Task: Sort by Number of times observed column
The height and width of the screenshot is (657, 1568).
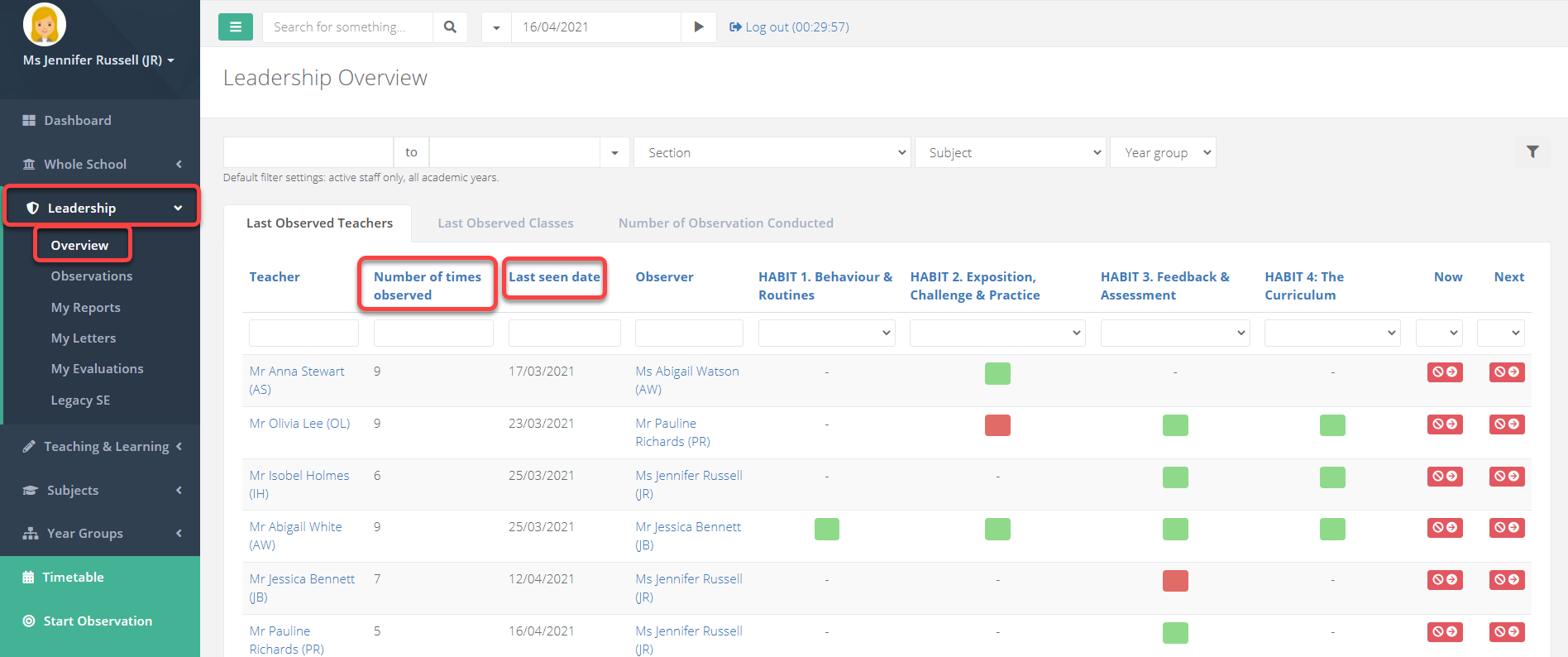Action: (x=428, y=285)
